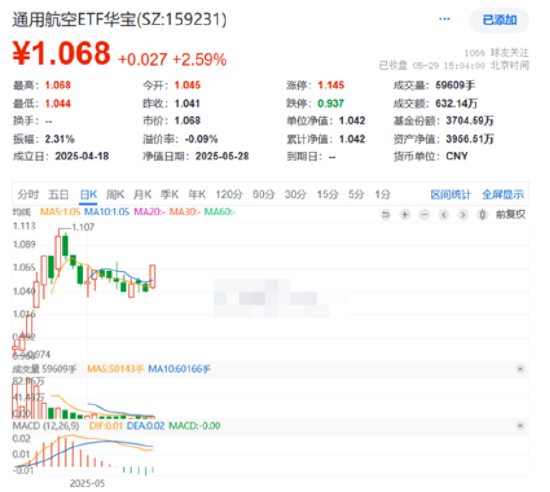This screenshot has height=492, width=550.
Task: Open 全屏显示 fullscreen display link
Action: pos(503,194)
